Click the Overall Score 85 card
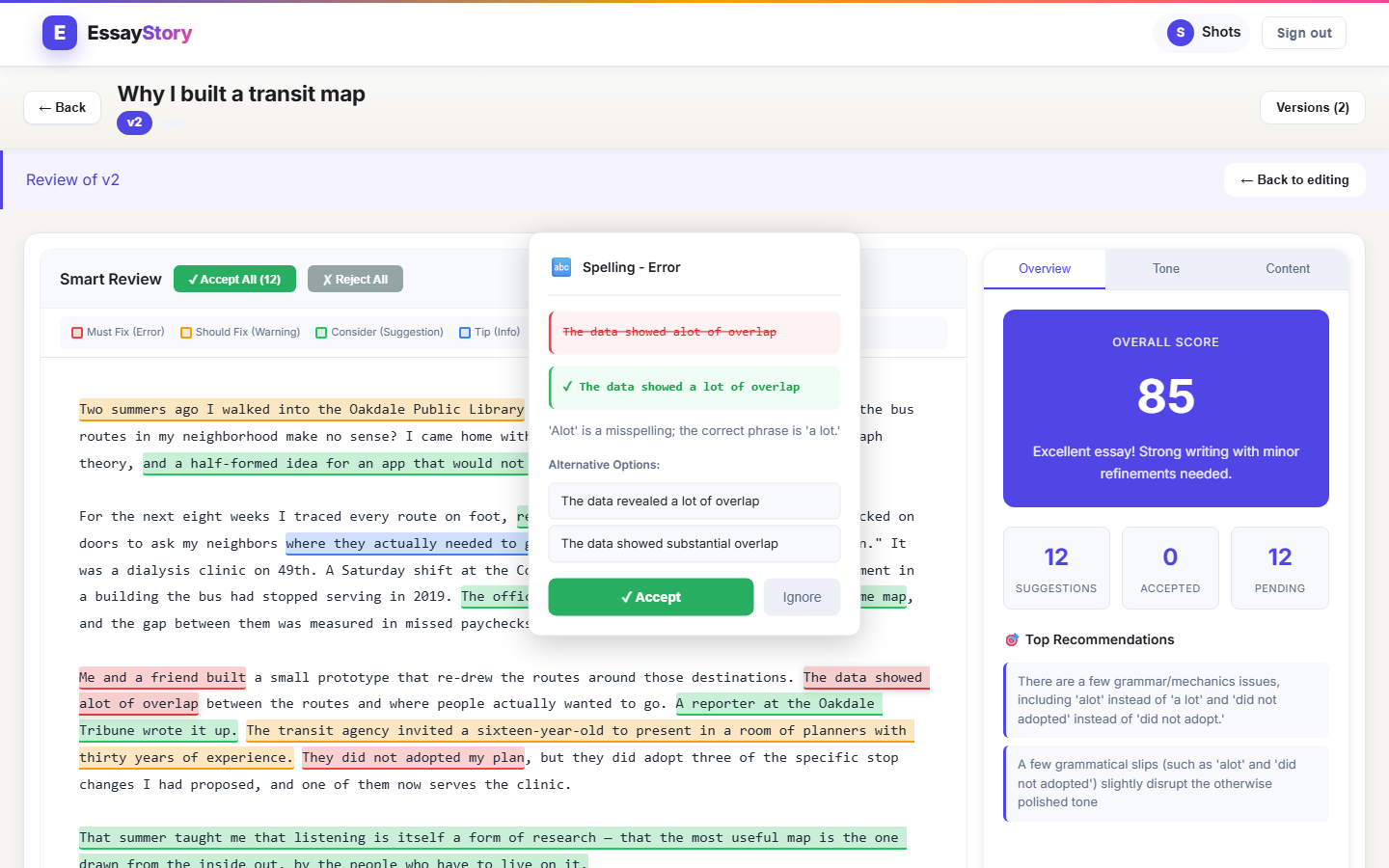The image size is (1389, 868). click(x=1166, y=408)
